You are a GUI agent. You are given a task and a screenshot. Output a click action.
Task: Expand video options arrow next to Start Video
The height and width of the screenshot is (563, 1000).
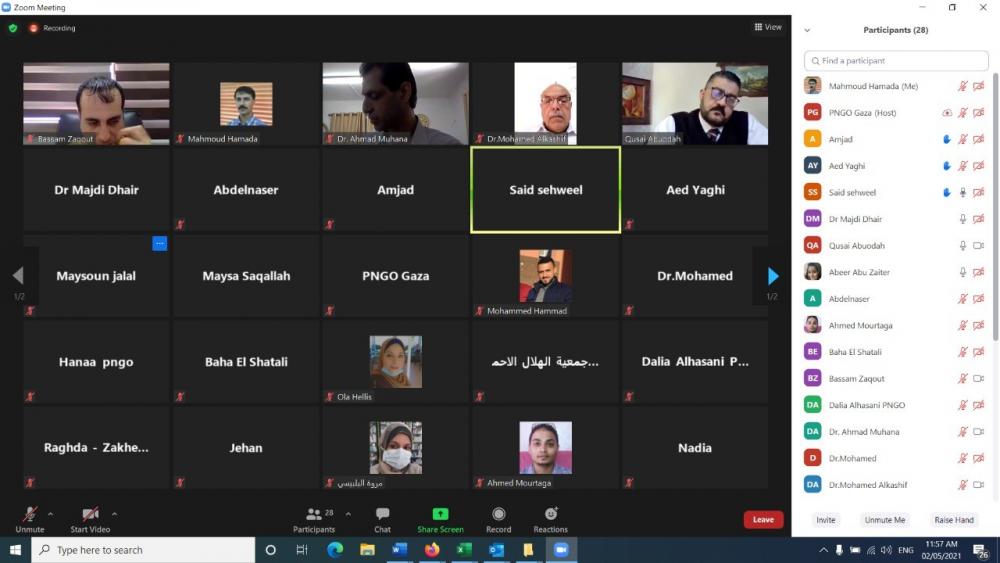point(114,514)
